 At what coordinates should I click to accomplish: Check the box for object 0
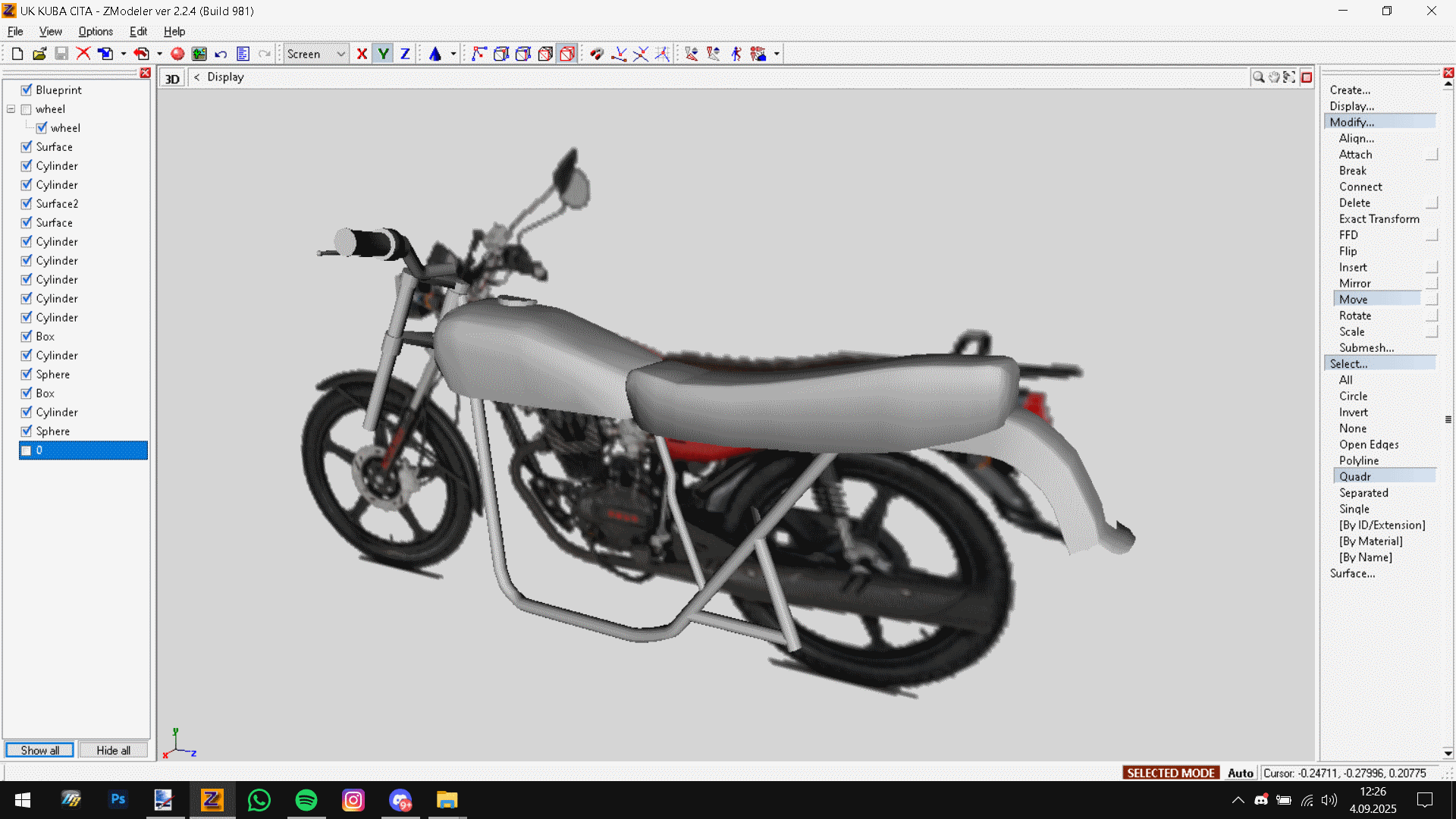tap(27, 450)
